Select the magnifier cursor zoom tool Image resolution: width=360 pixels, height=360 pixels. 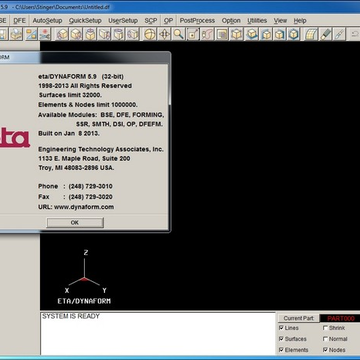pos(179,34)
